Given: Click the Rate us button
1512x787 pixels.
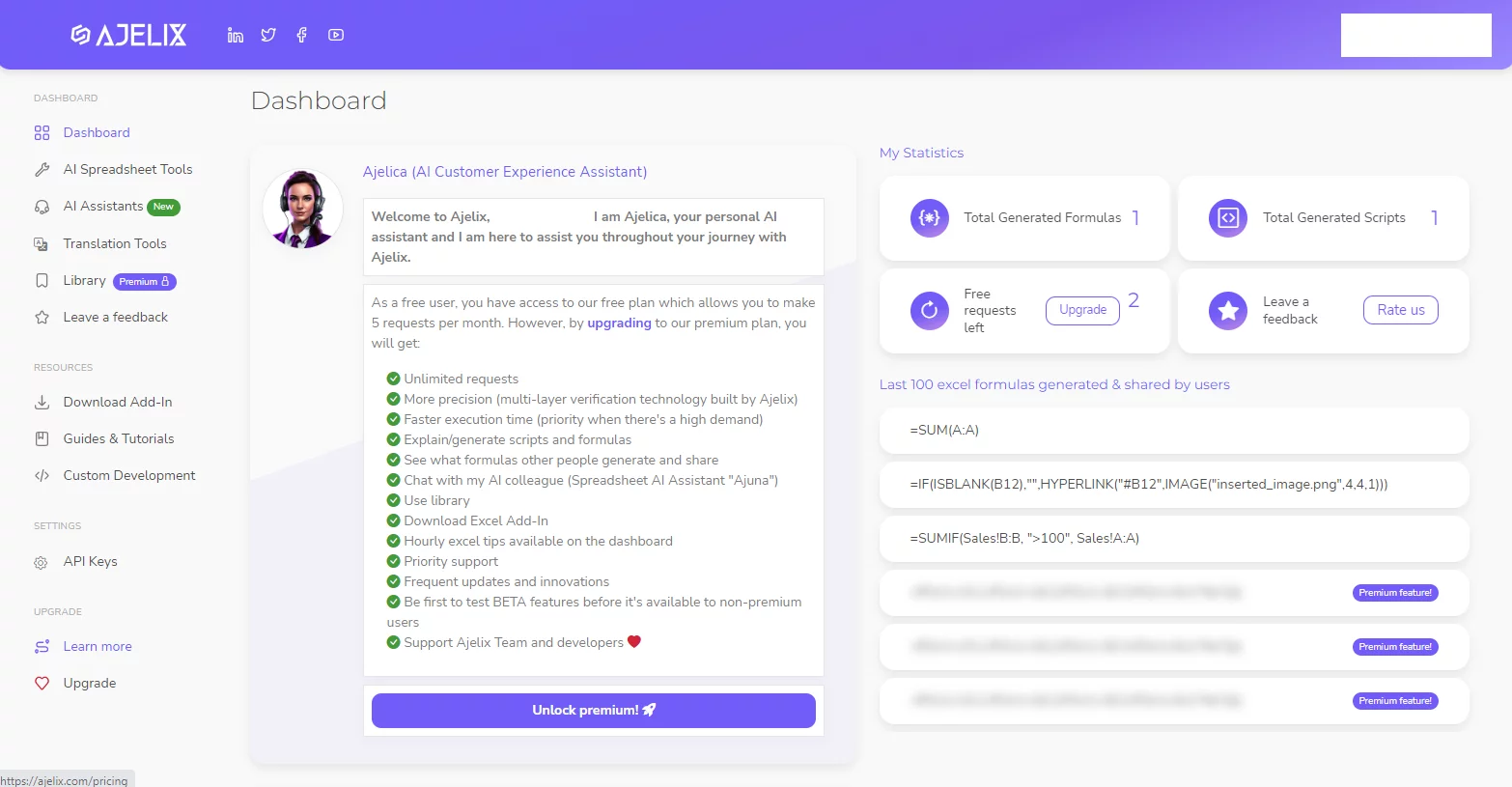Looking at the screenshot, I should coord(1400,310).
